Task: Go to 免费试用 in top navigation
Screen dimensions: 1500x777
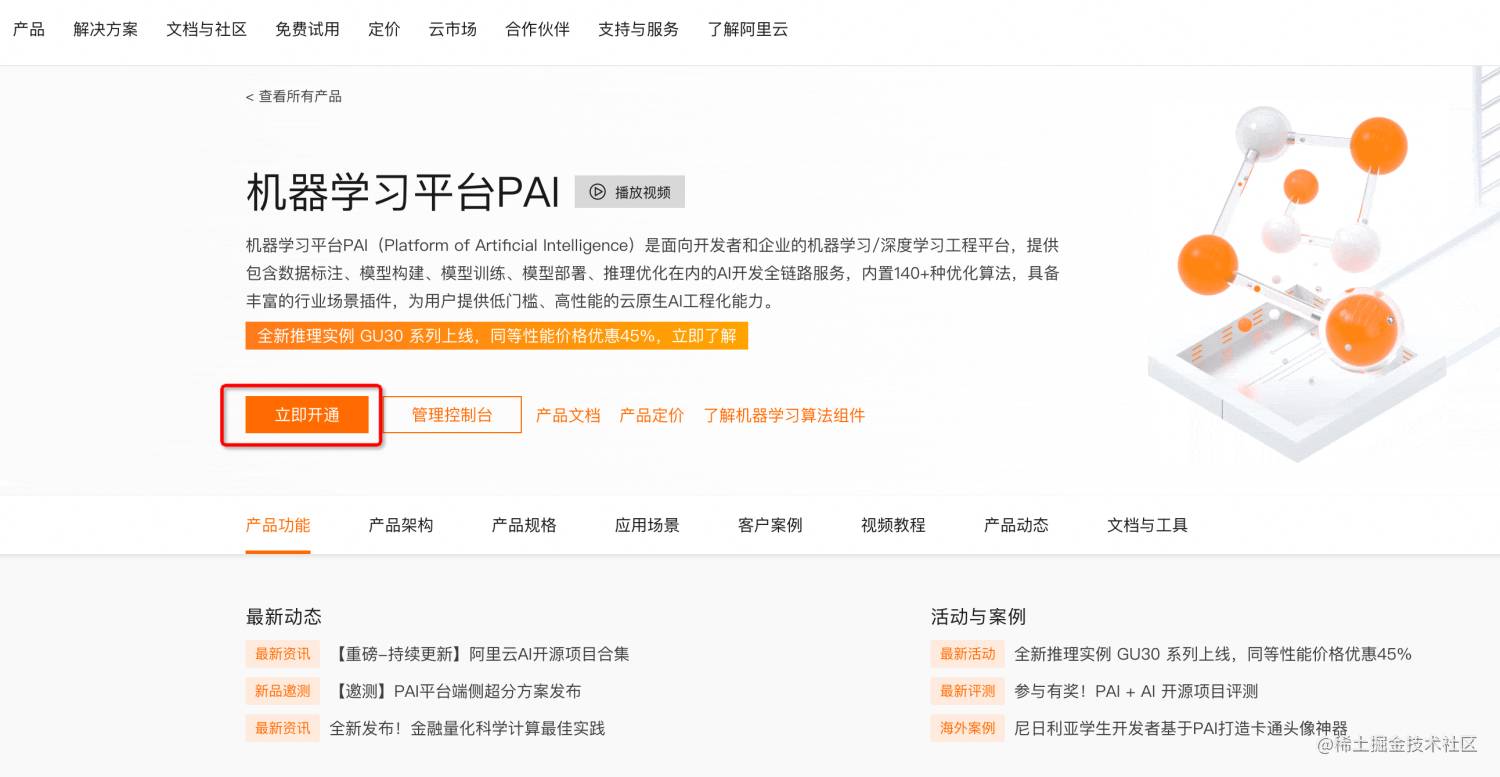Action: [307, 29]
